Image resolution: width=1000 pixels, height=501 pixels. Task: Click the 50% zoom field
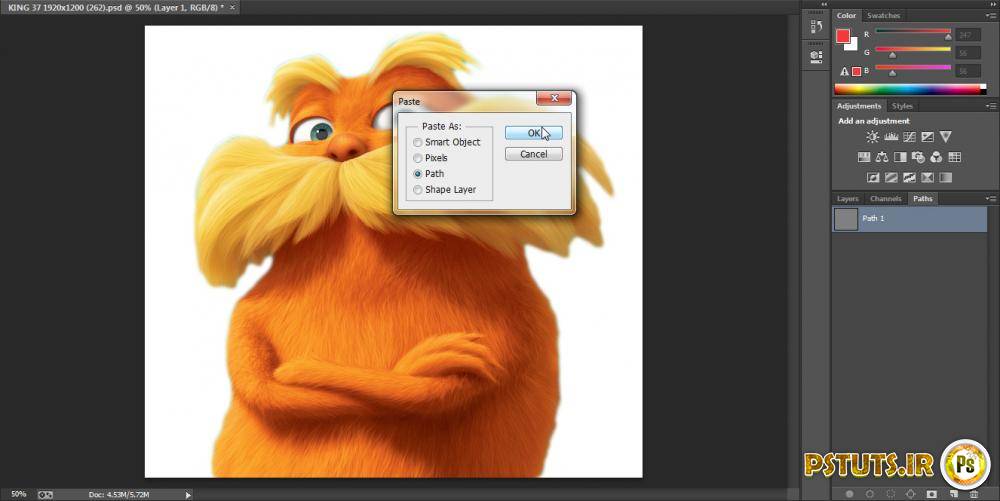pos(18,495)
